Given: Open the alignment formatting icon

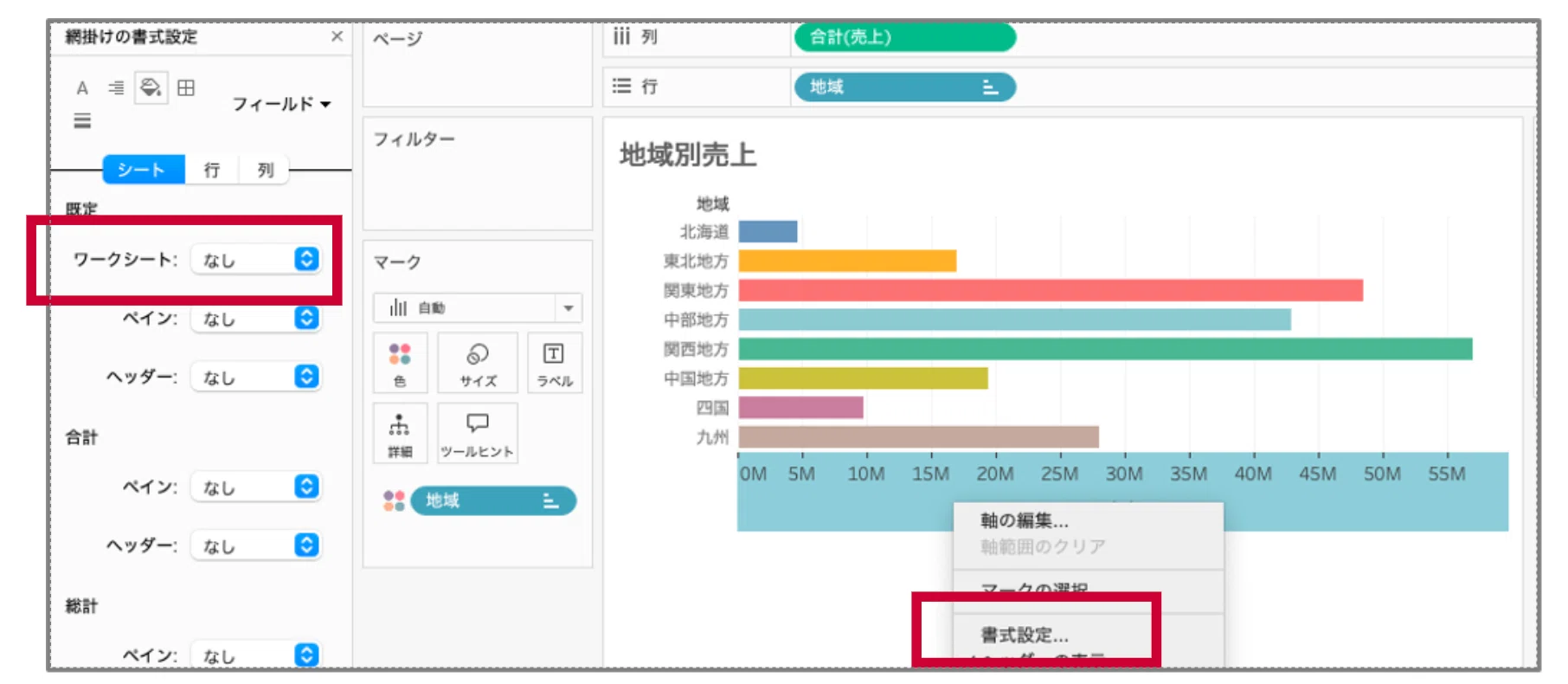Looking at the screenshot, I should (x=116, y=88).
